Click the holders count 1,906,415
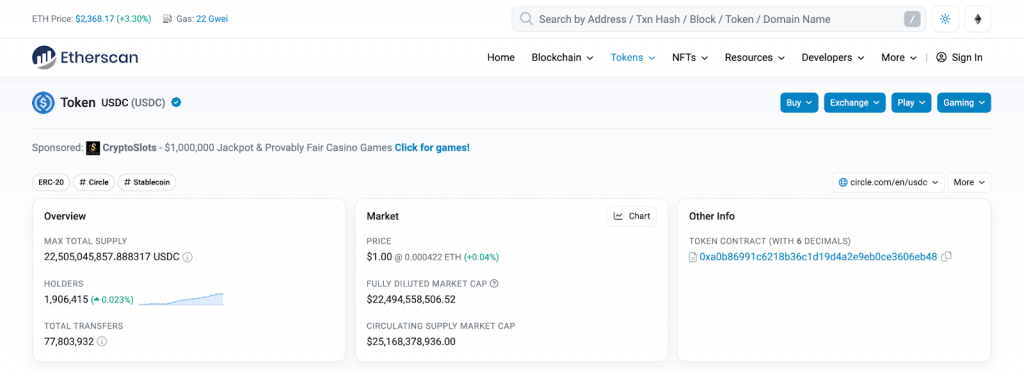1024x371 pixels. (x=66, y=300)
